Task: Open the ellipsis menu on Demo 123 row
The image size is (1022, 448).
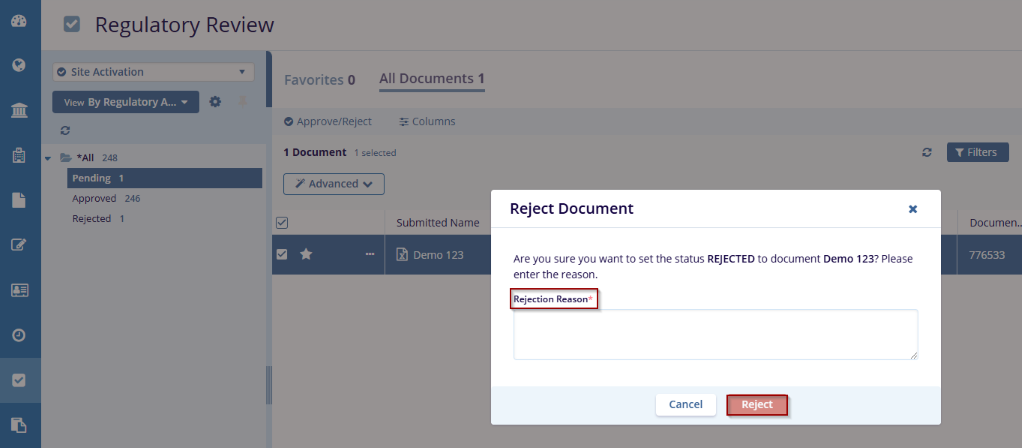Action: (370, 254)
